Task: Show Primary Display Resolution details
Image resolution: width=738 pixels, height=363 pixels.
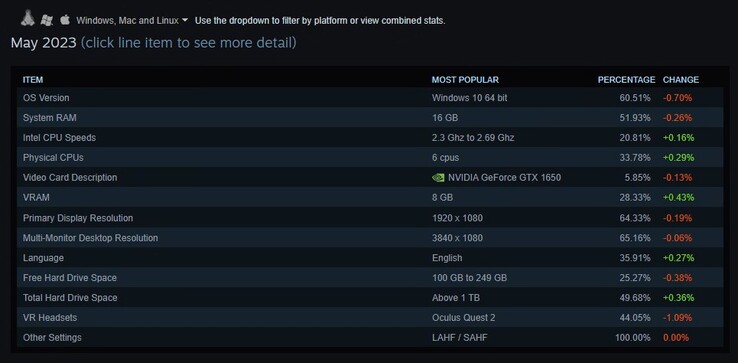Action: [x=370, y=218]
